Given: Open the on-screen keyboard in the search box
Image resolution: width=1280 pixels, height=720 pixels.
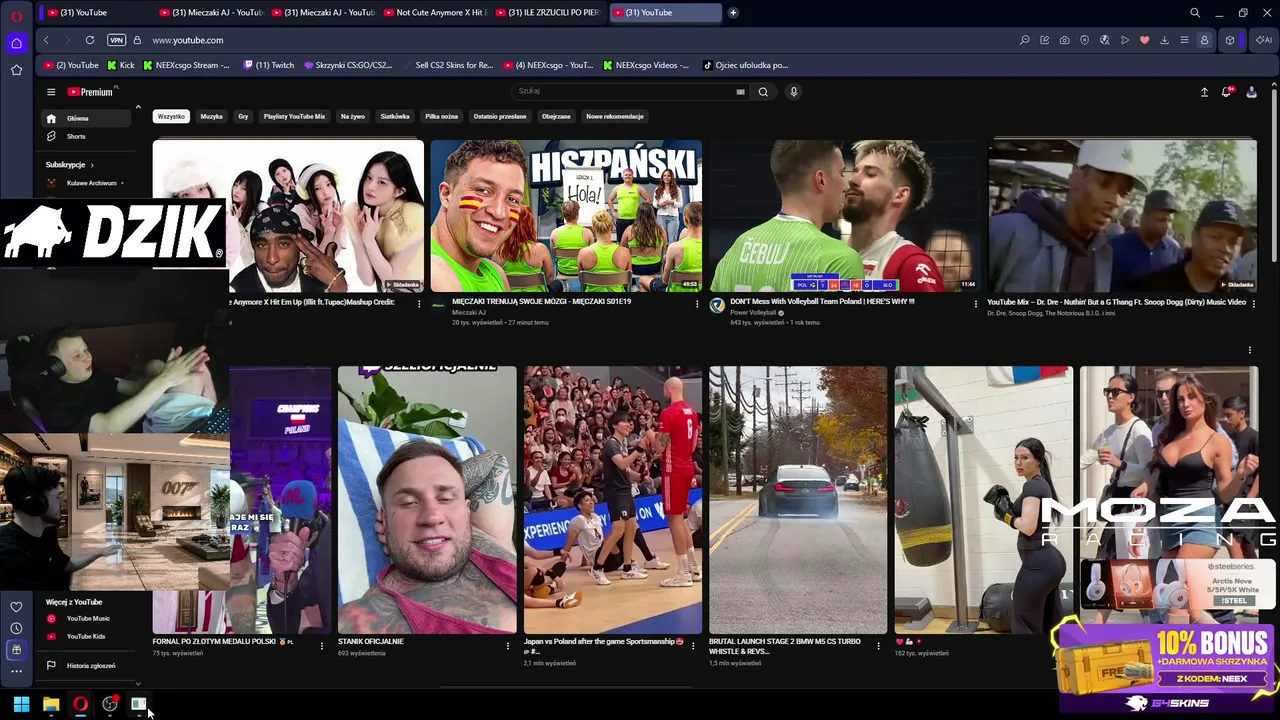Looking at the screenshot, I should click(x=740, y=92).
